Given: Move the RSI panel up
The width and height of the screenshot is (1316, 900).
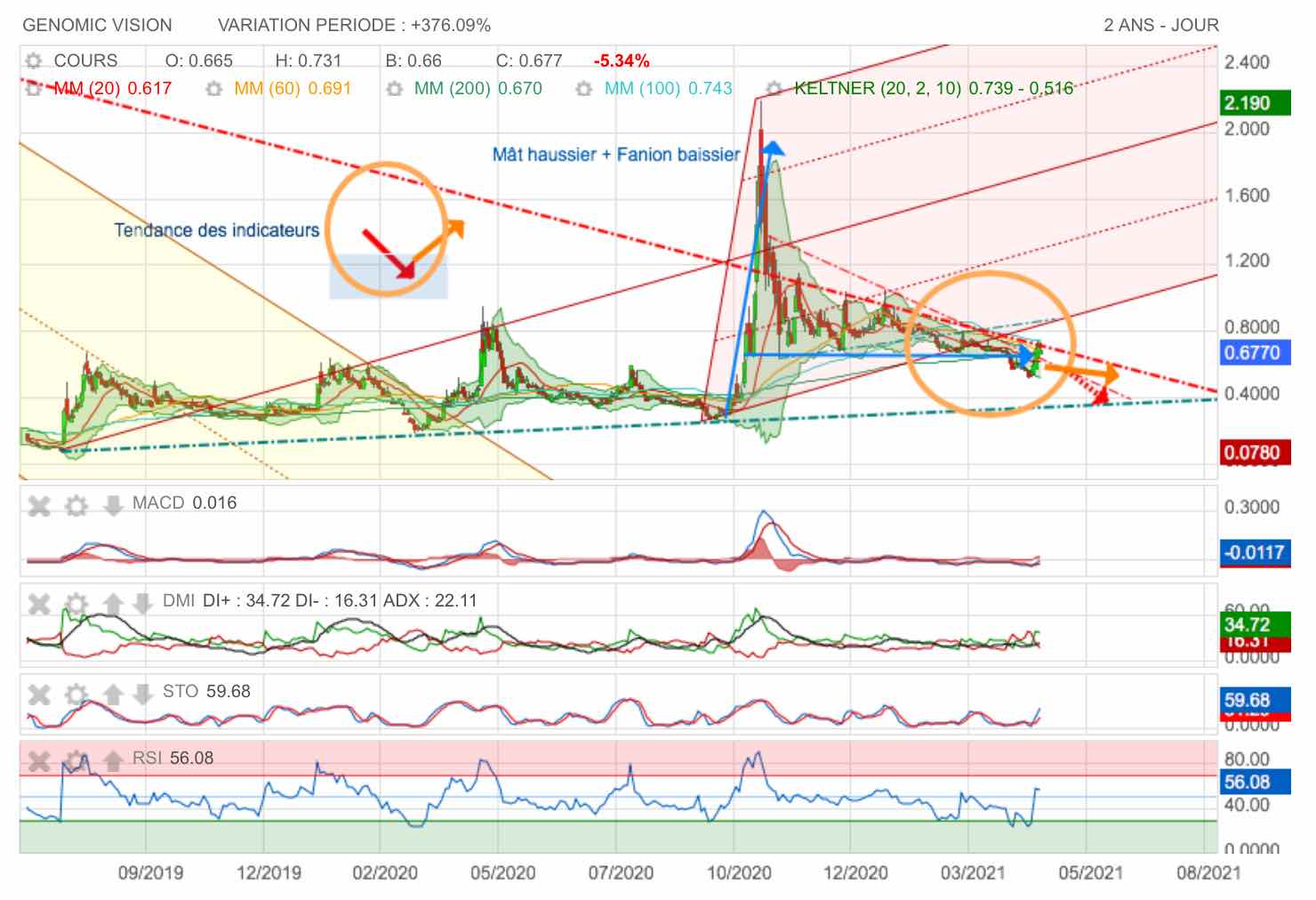Looking at the screenshot, I should tap(113, 761).
